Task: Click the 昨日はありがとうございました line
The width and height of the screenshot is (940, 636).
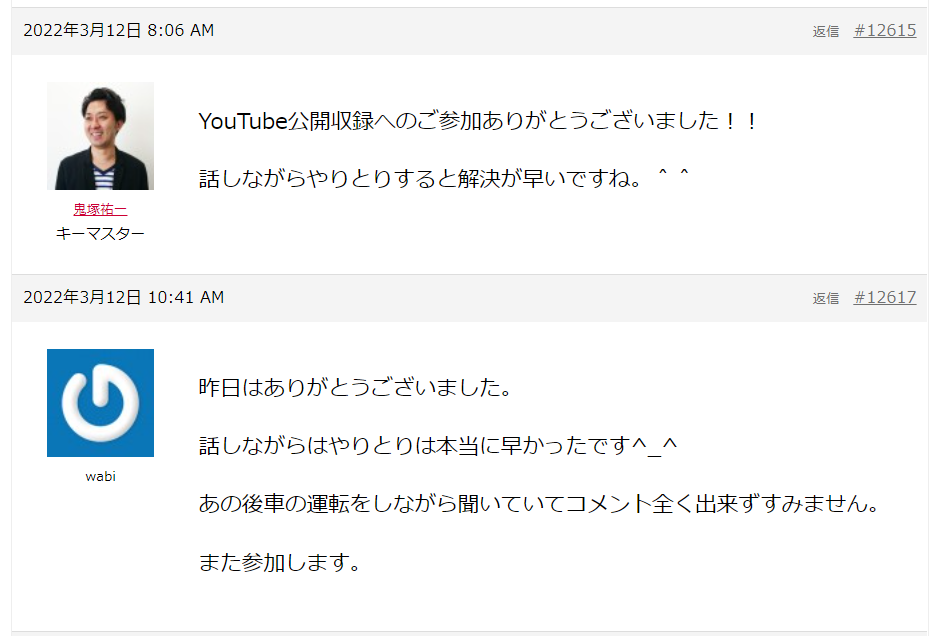Action: tap(355, 387)
